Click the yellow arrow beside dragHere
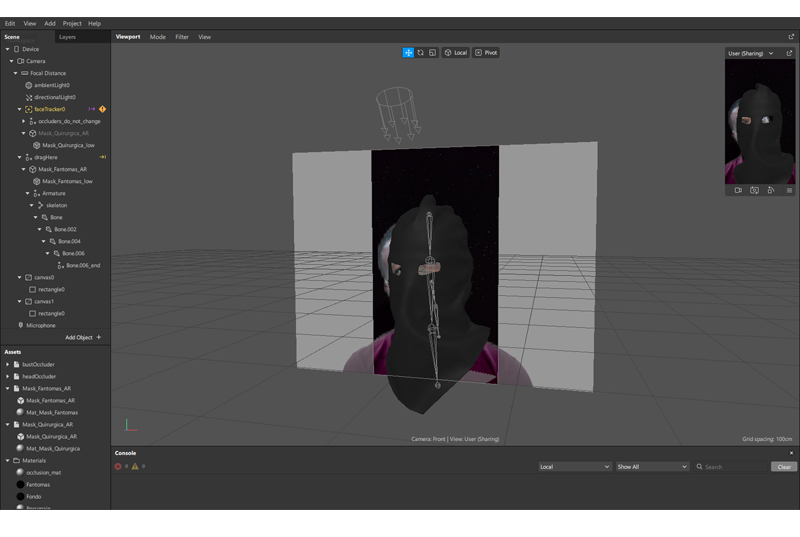 point(103,157)
